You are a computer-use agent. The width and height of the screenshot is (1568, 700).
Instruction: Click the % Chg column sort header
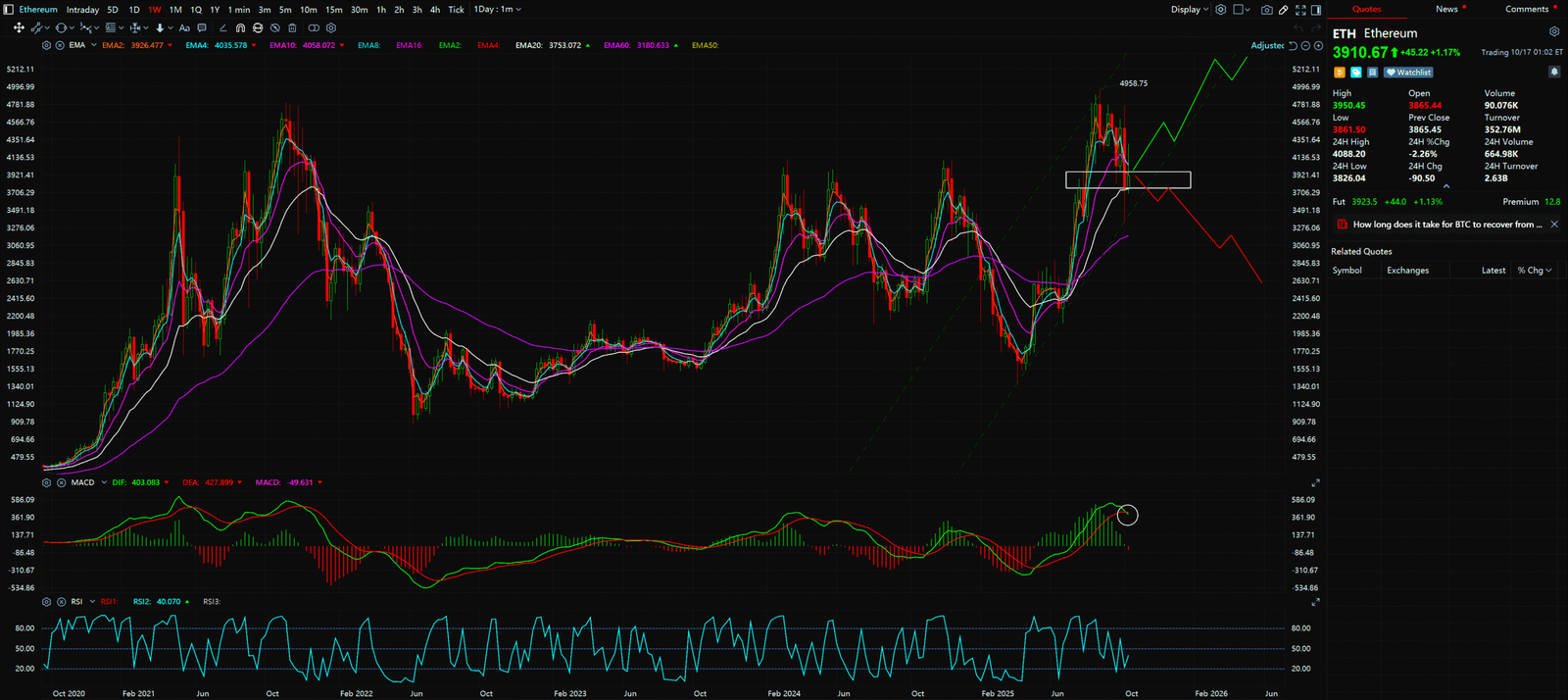tap(1534, 271)
